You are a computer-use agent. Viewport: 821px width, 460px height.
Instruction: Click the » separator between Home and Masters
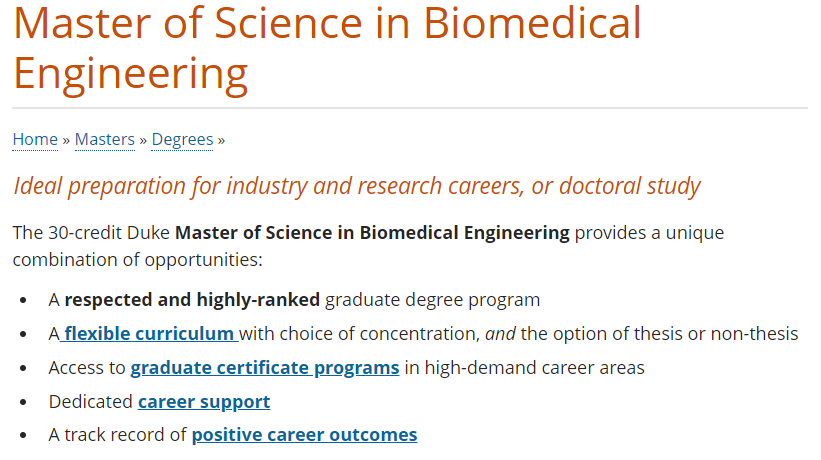coord(66,140)
